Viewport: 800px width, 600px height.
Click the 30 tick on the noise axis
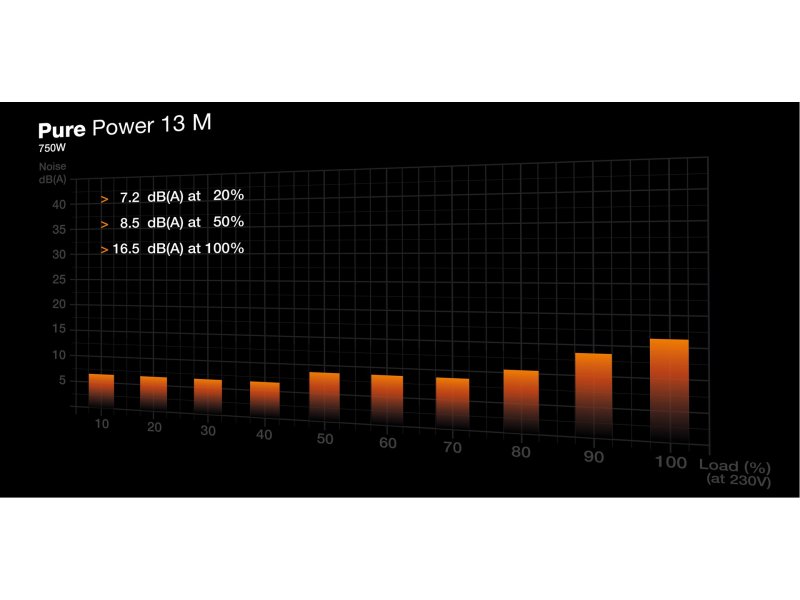[x=59, y=255]
